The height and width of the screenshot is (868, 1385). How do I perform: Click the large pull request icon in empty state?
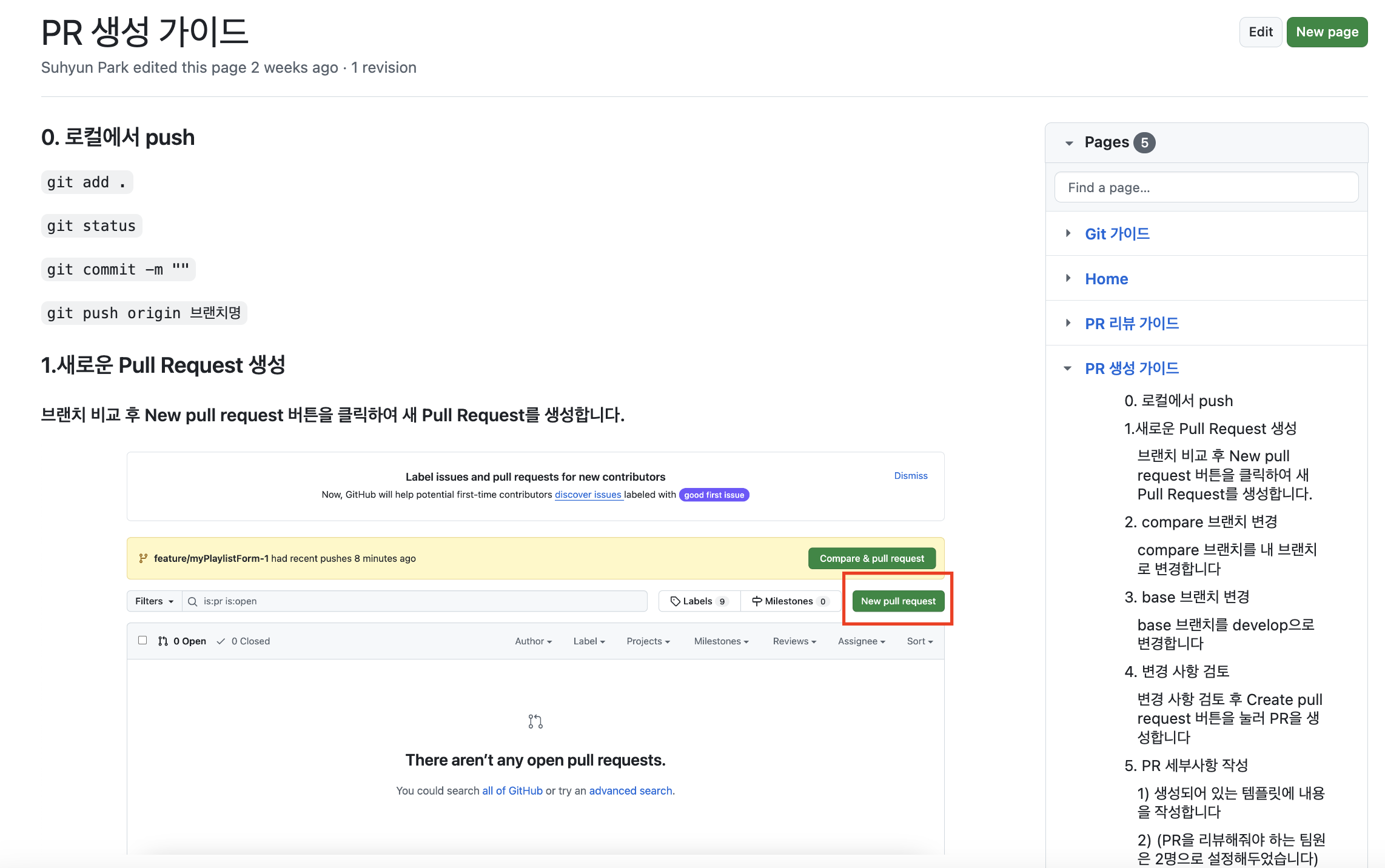(535, 721)
